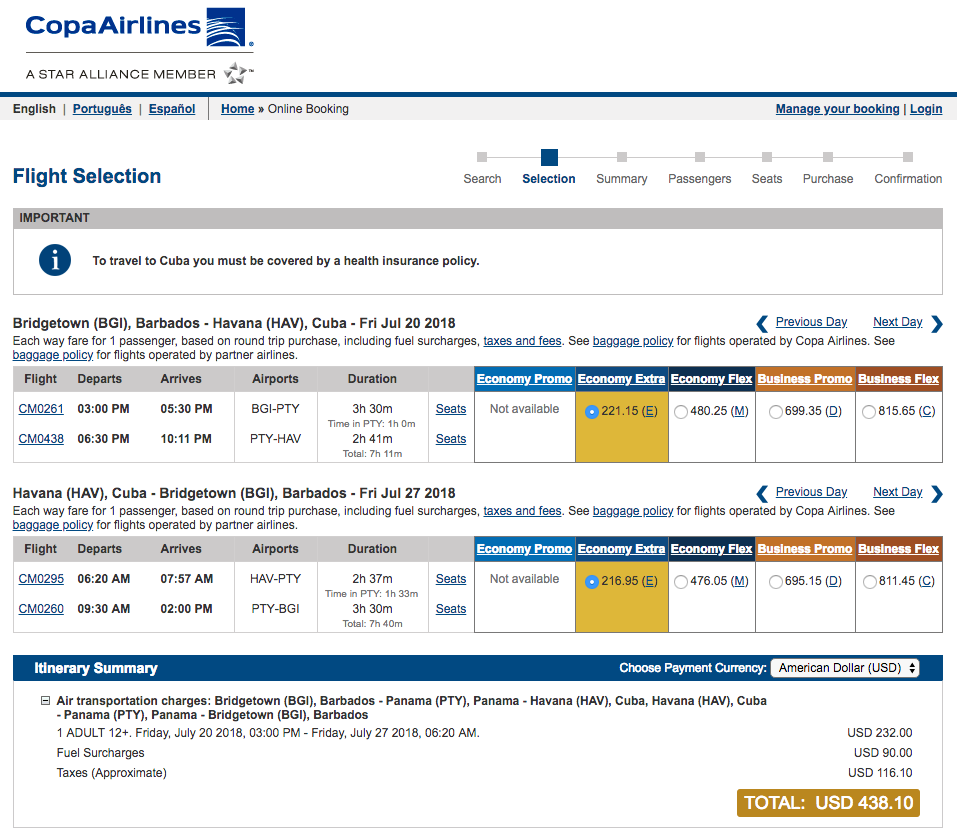
Task: Click the right chevron beside return Next Day
Action: (937, 493)
